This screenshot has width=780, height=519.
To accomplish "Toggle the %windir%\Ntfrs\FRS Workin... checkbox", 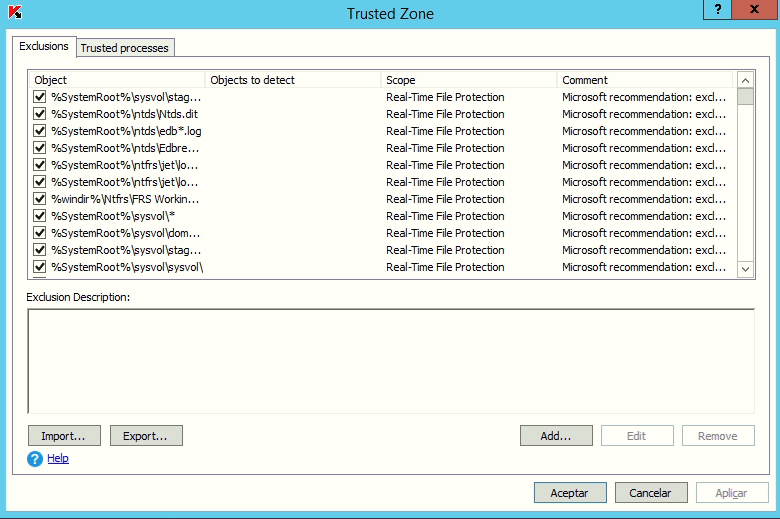I will (x=39, y=199).
